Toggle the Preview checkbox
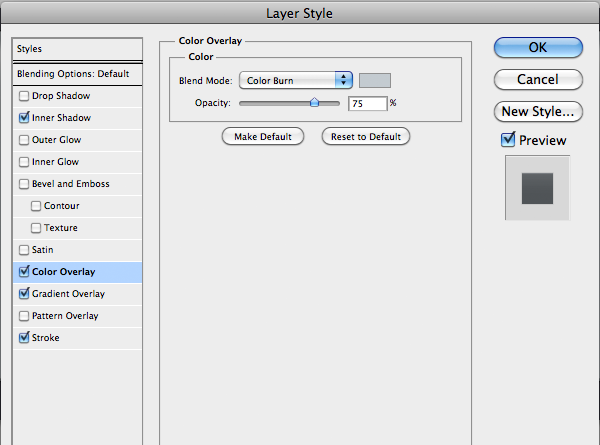 point(508,140)
